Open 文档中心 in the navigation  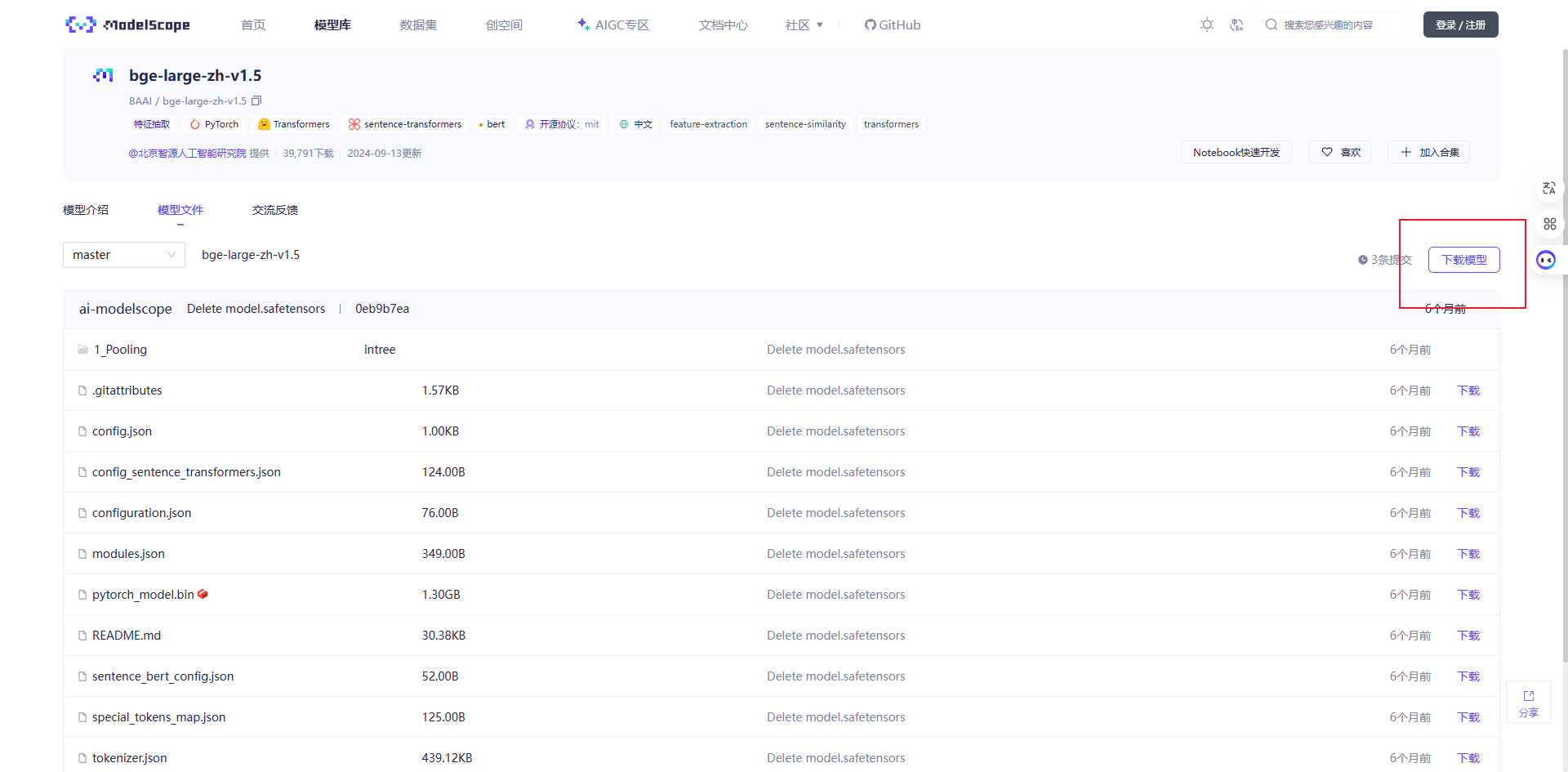point(724,25)
